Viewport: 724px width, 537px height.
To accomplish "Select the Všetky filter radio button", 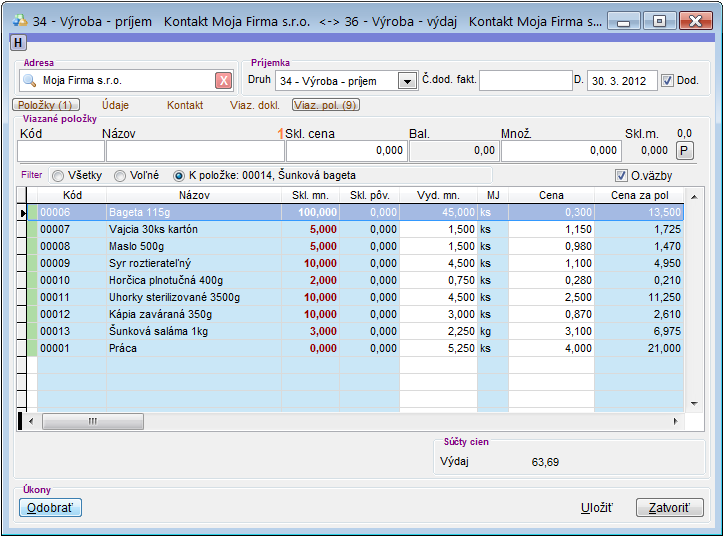I will click(x=58, y=176).
